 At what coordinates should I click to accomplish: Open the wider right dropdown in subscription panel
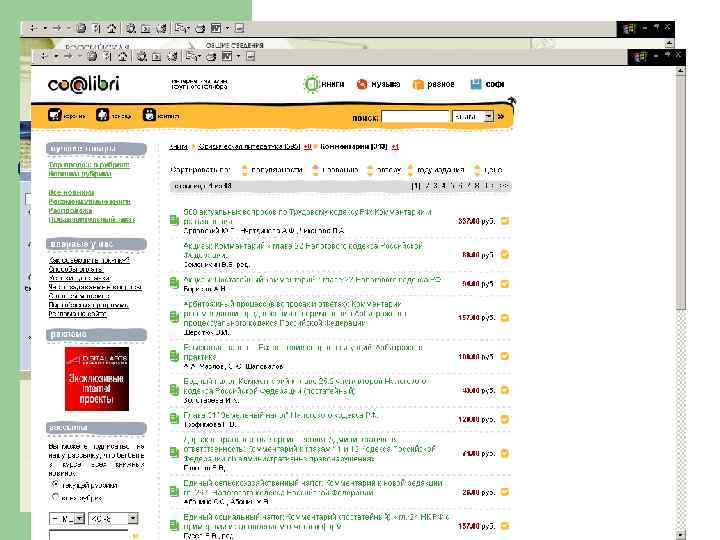(x=133, y=518)
